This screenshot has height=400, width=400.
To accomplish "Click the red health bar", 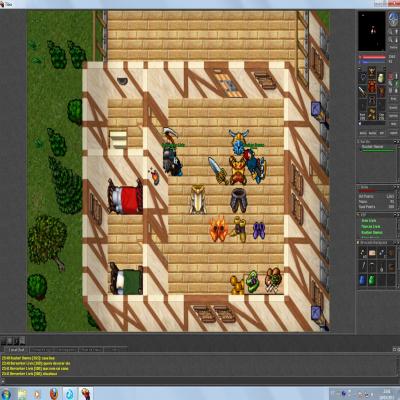I will point(374,57).
